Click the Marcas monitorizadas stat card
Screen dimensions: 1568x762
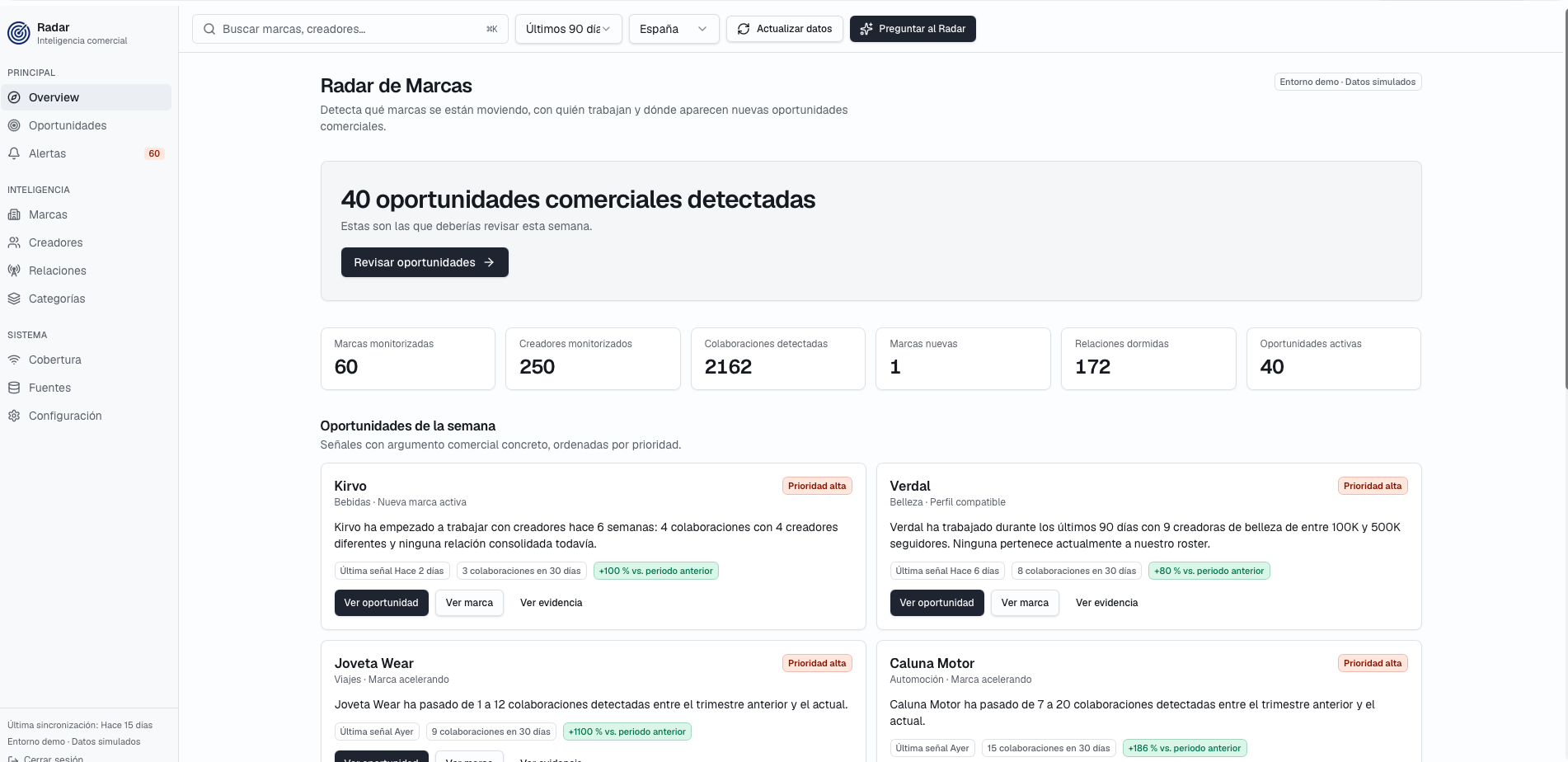click(408, 359)
